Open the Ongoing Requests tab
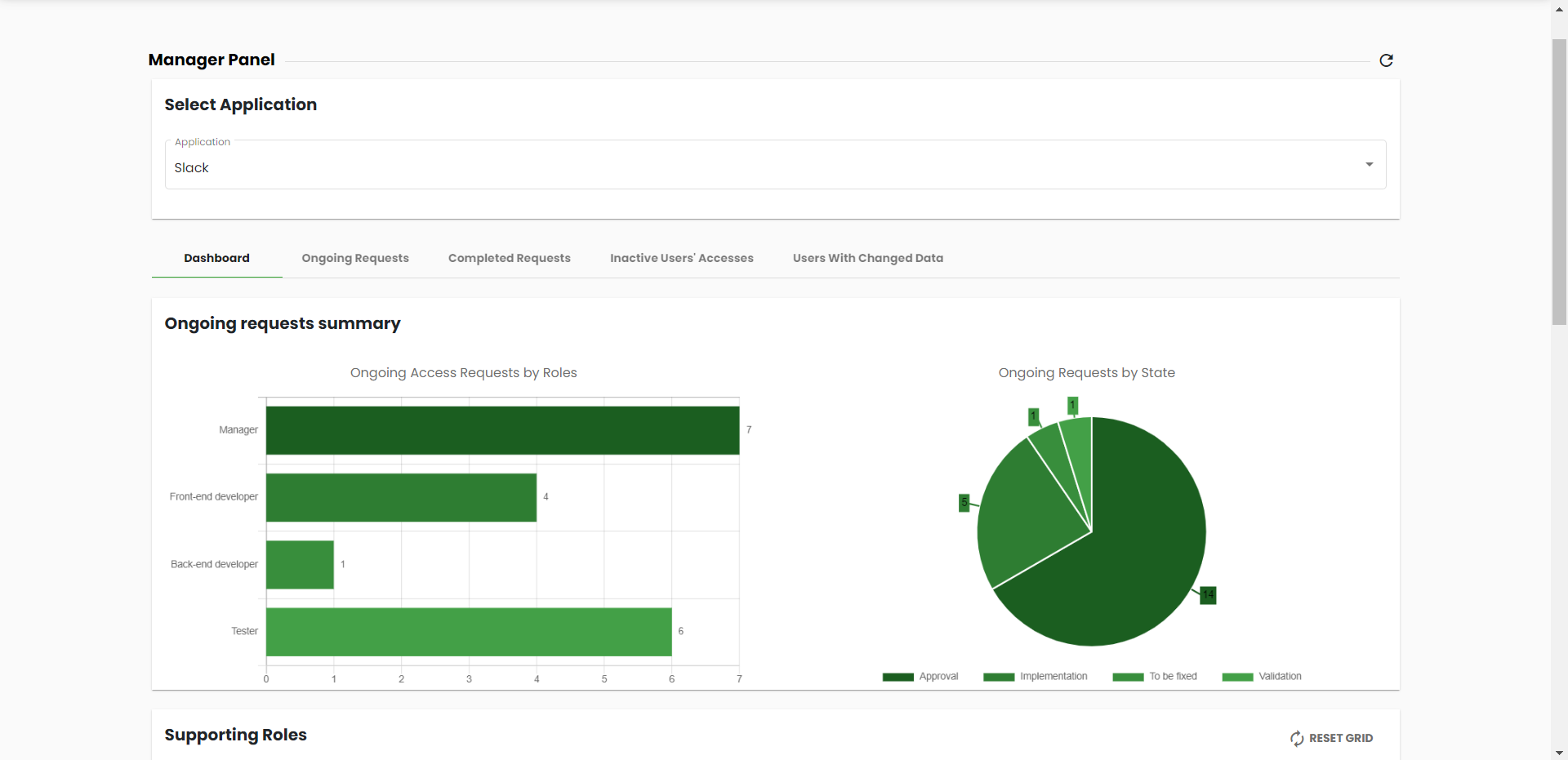The height and width of the screenshot is (760, 1568). [355, 258]
